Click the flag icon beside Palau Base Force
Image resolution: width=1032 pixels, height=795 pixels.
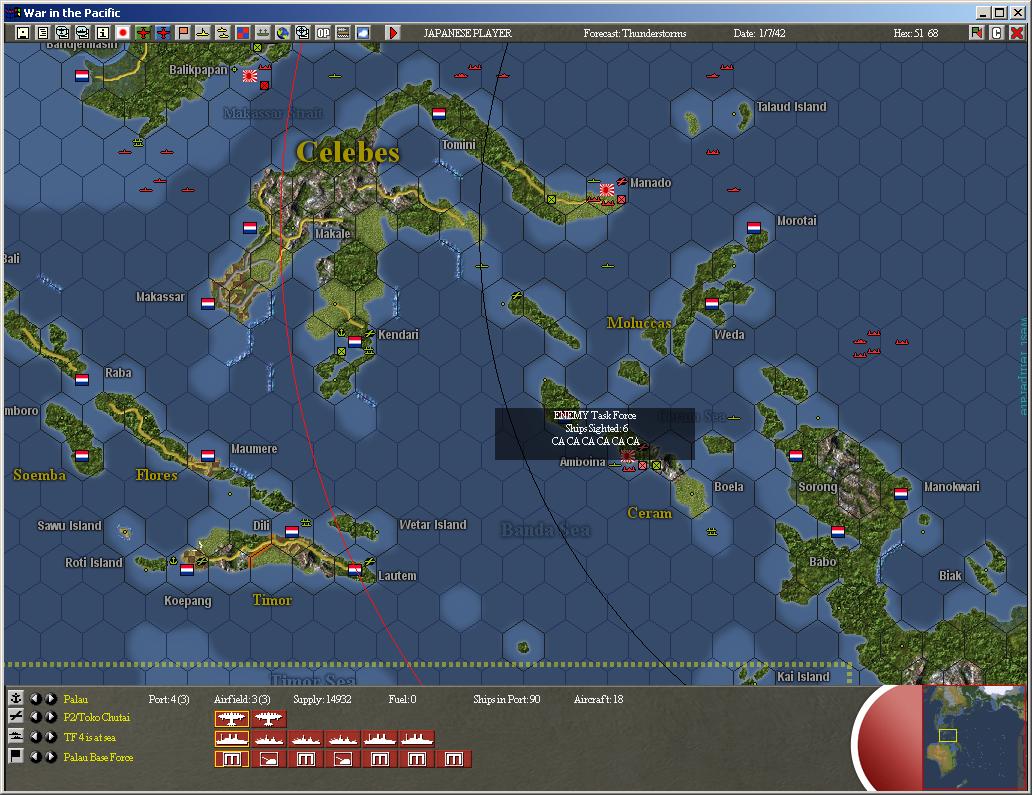tap(16, 756)
